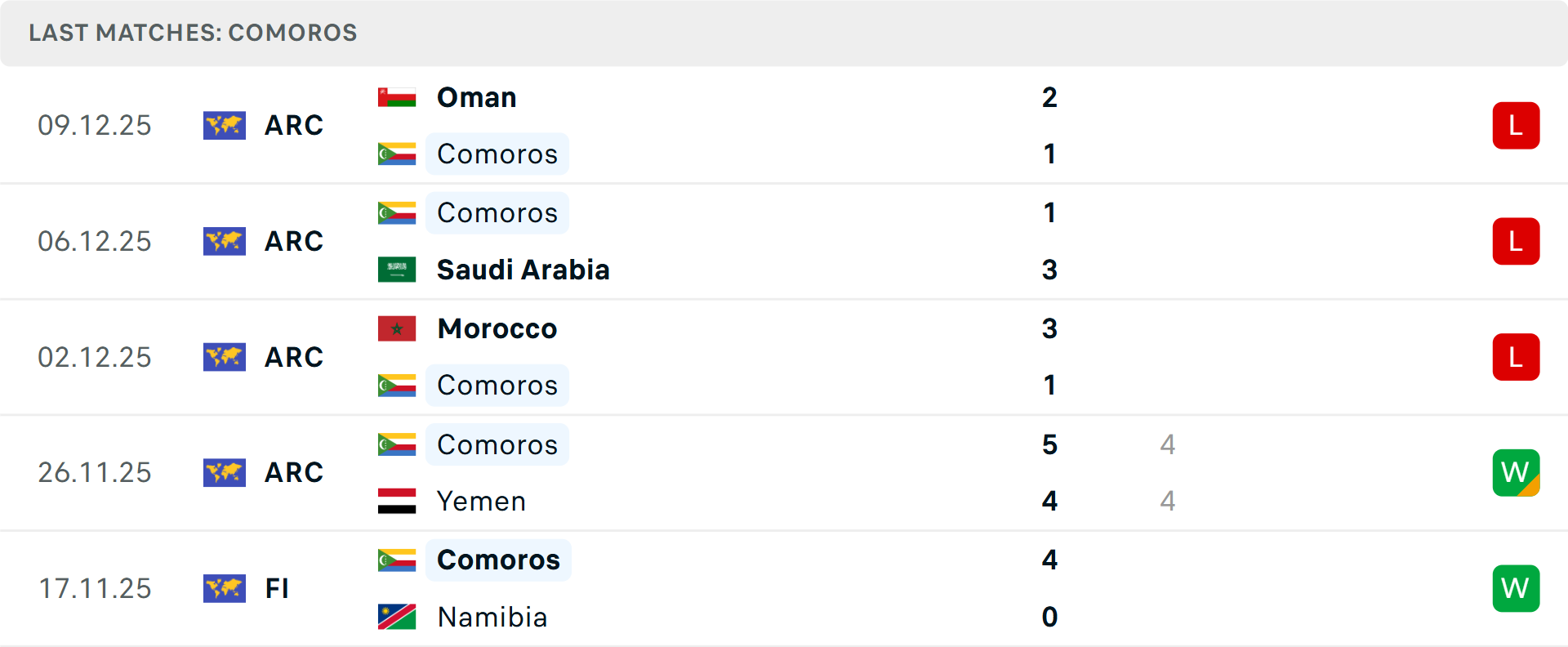
Task: Open the Namibia team link
Action: coord(492,617)
